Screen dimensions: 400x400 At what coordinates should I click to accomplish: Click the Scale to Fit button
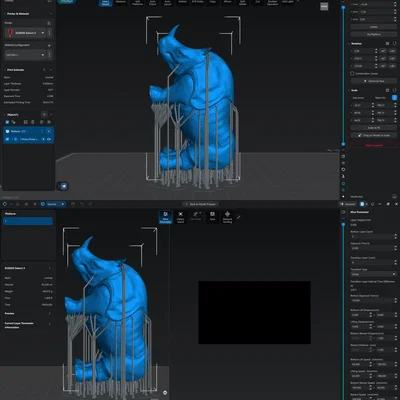(x=374, y=128)
